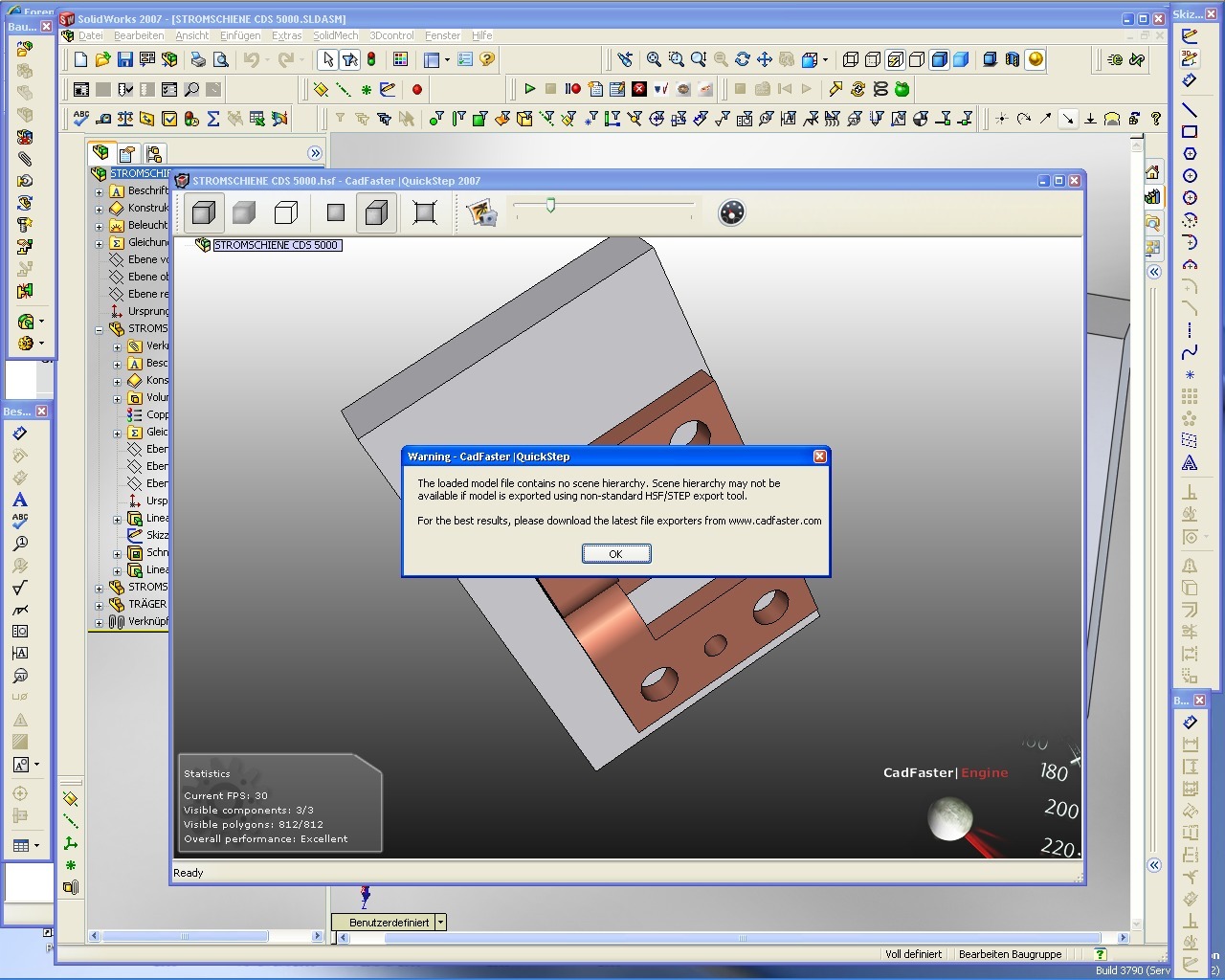This screenshot has width=1225, height=980.
Task: Enable shaded with edges display in QuickStep
Action: [x=203, y=212]
